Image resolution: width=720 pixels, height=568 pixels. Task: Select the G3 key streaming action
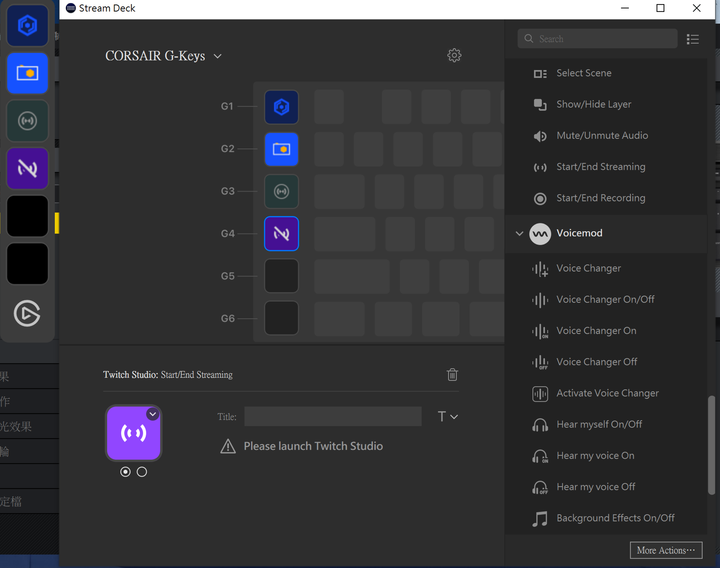coord(281,191)
